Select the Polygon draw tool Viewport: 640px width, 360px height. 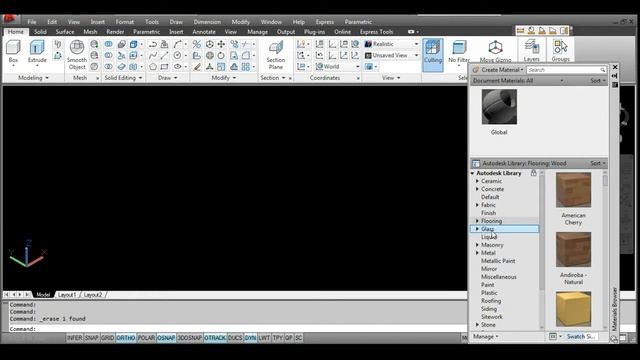[x=153, y=67]
